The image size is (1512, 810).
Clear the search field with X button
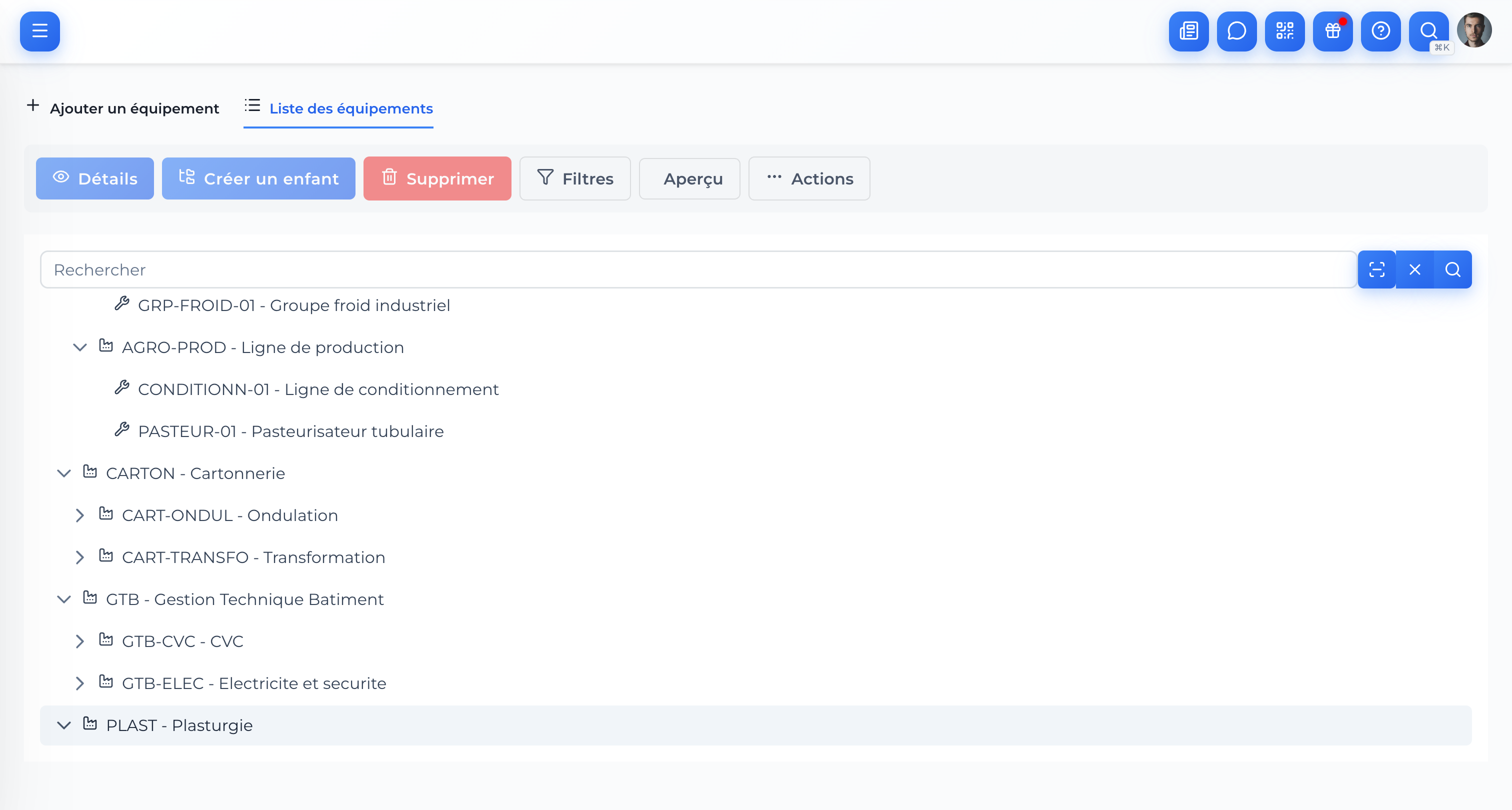click(1414, 269)
